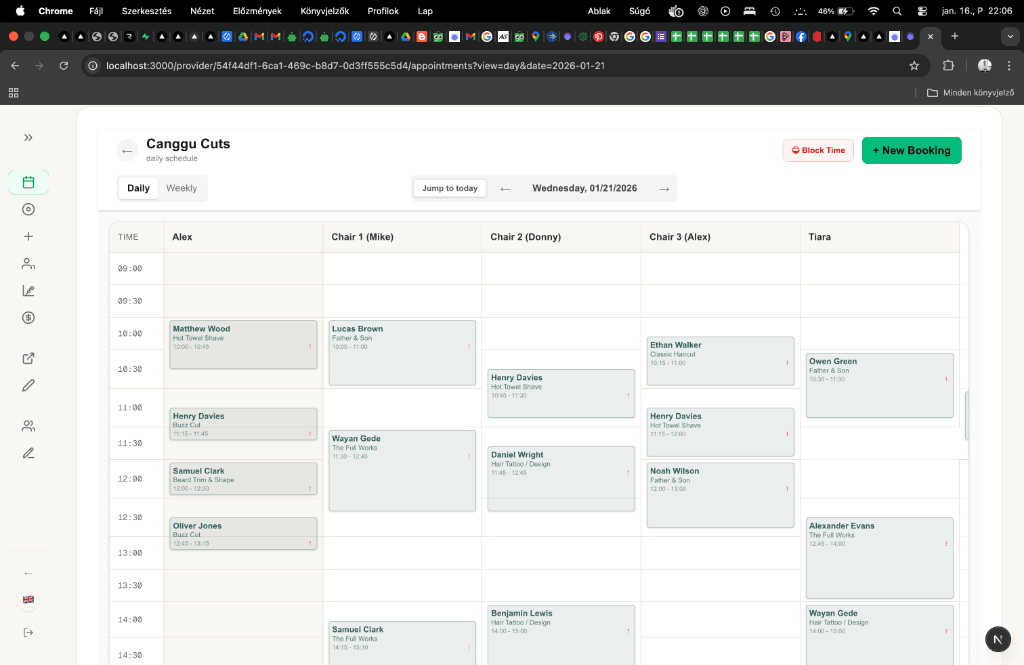Image resolution: width=1024 pixels, height=665 pixels.
Task: Select the pencil edit icon in the sidebar
Action: [28, 385]
